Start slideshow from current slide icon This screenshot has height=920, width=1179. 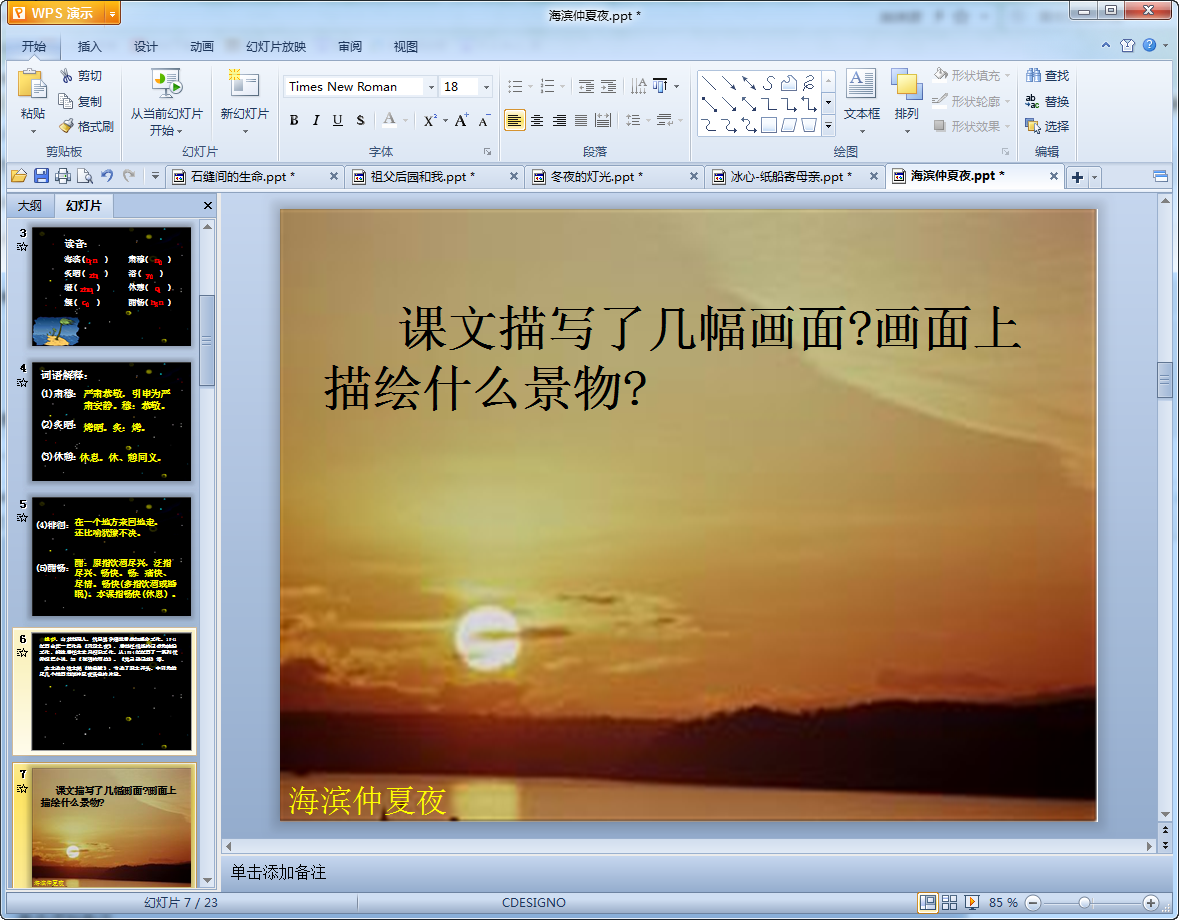click(x=166, y=84)
